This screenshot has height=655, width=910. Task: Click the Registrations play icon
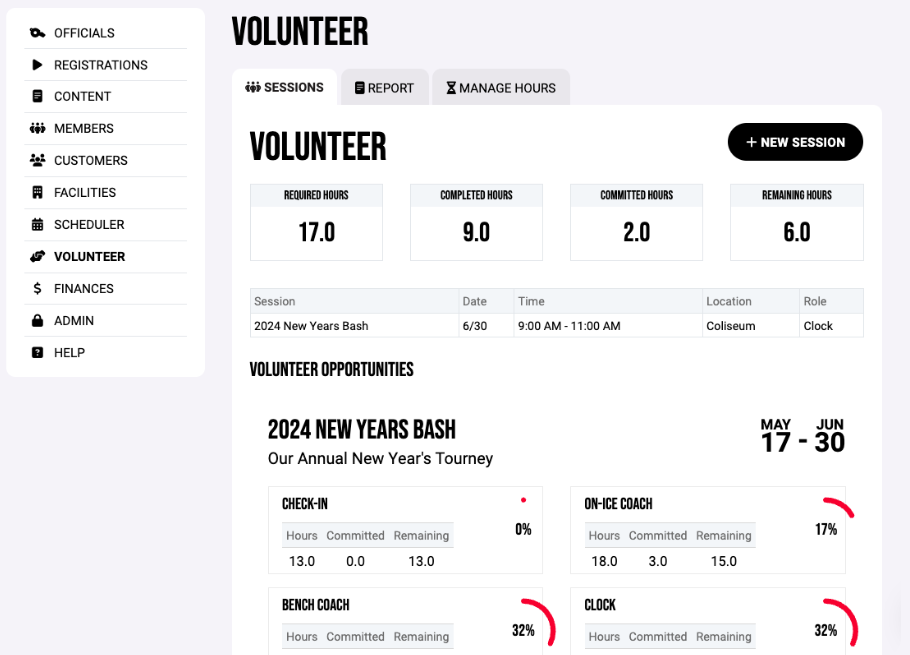click(x=37, y=65)
